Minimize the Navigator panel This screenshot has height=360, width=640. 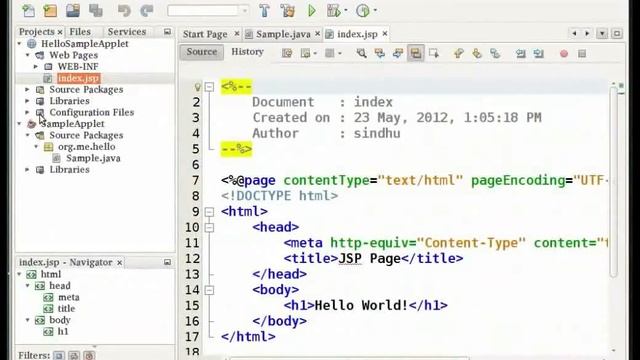[x=167, y=262]
